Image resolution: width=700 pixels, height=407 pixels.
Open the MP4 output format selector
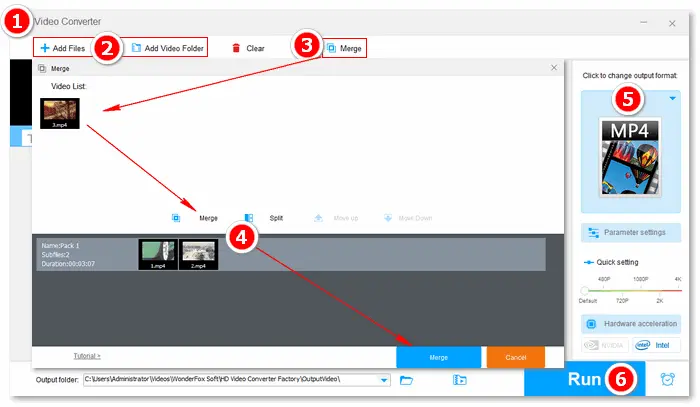click(x=630, y=155)
